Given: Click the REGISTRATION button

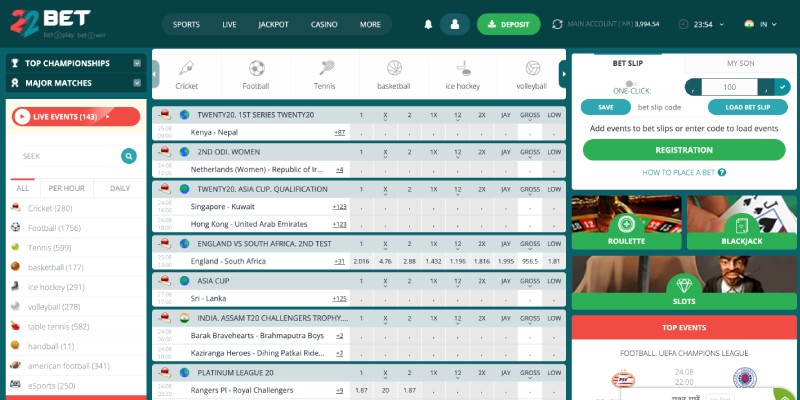Looking at the screenshot, I should (684, 150).
